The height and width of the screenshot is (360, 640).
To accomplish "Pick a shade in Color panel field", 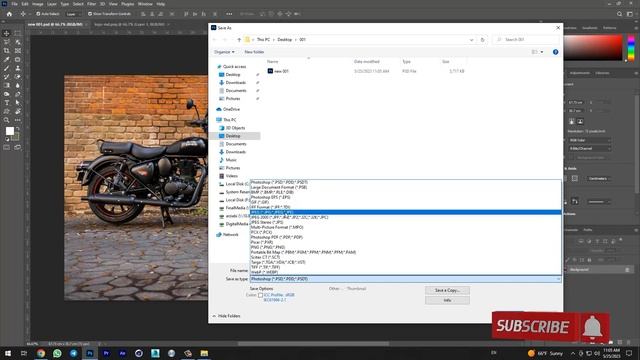I will (593, 47).
